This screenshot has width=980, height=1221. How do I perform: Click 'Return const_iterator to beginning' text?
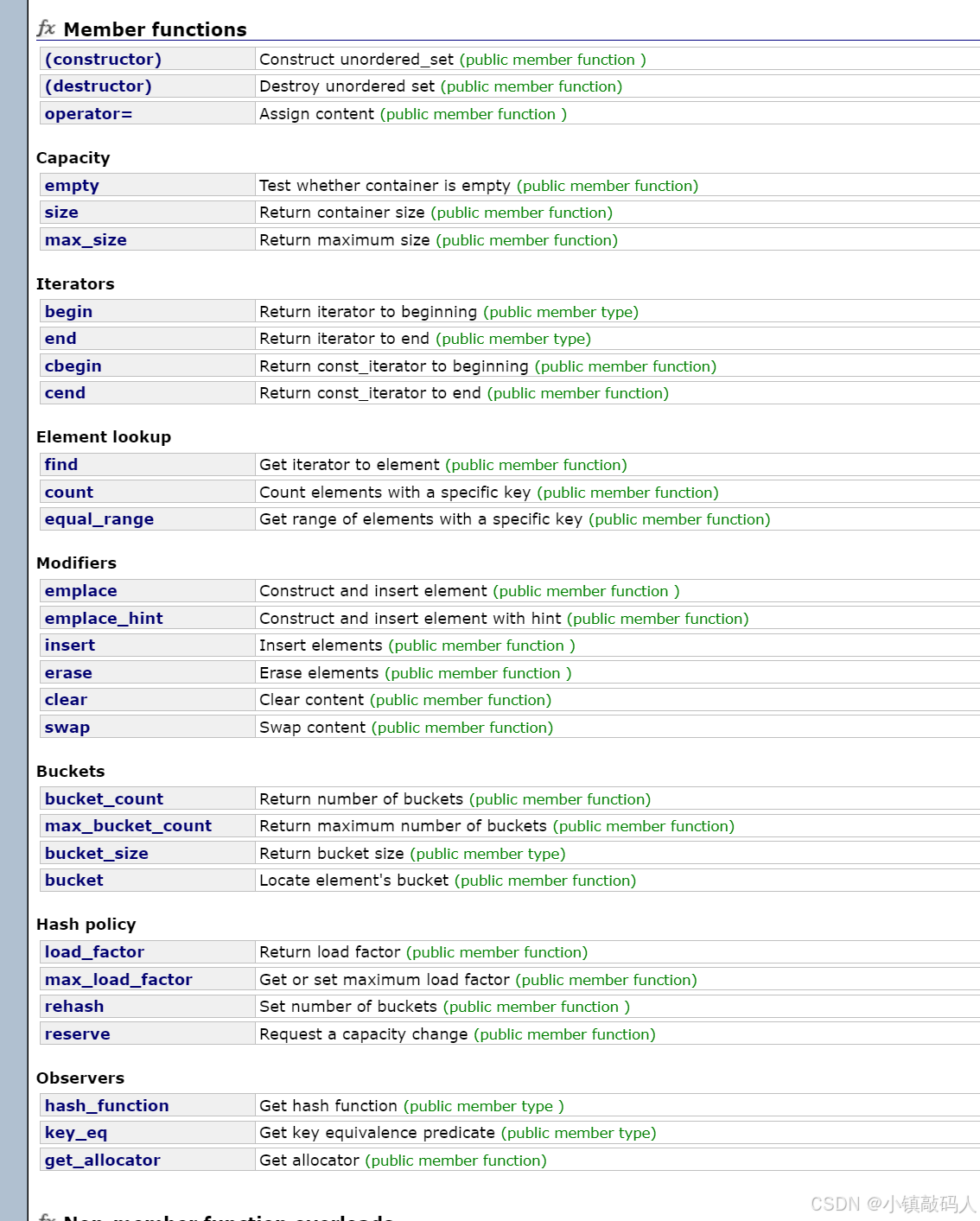click(x=394, y=366)
